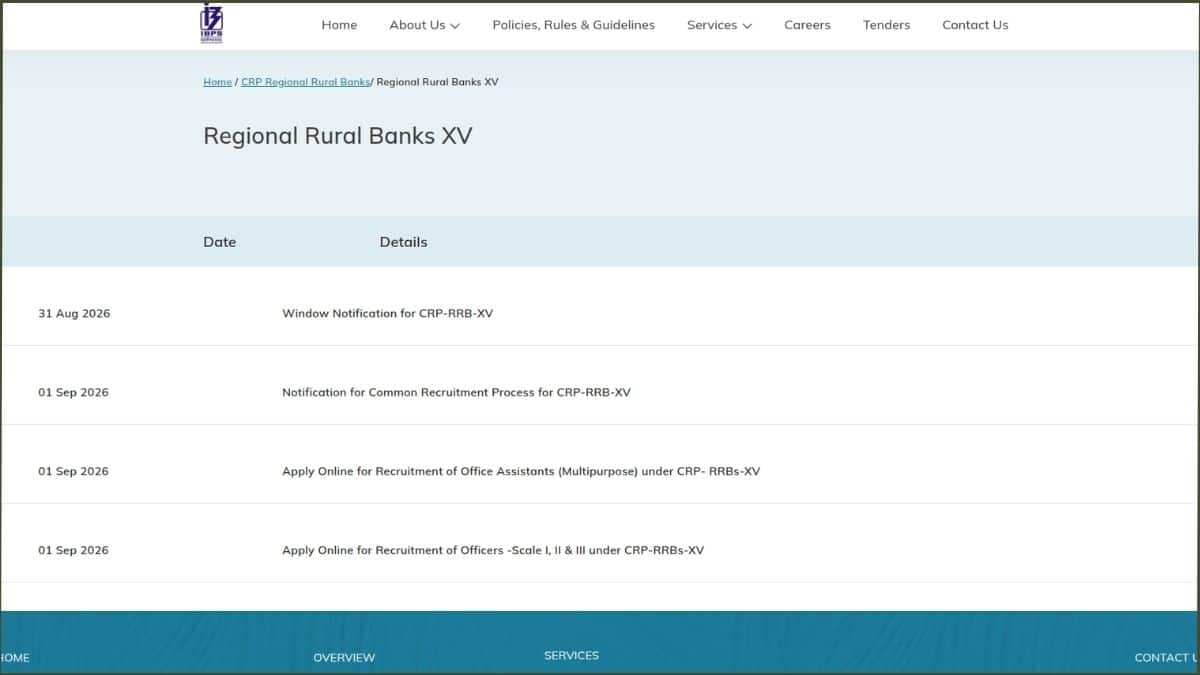
Task: Open Notification for Common Recruitment Process link
Action: pyautogui.click(x=456, y=393)
